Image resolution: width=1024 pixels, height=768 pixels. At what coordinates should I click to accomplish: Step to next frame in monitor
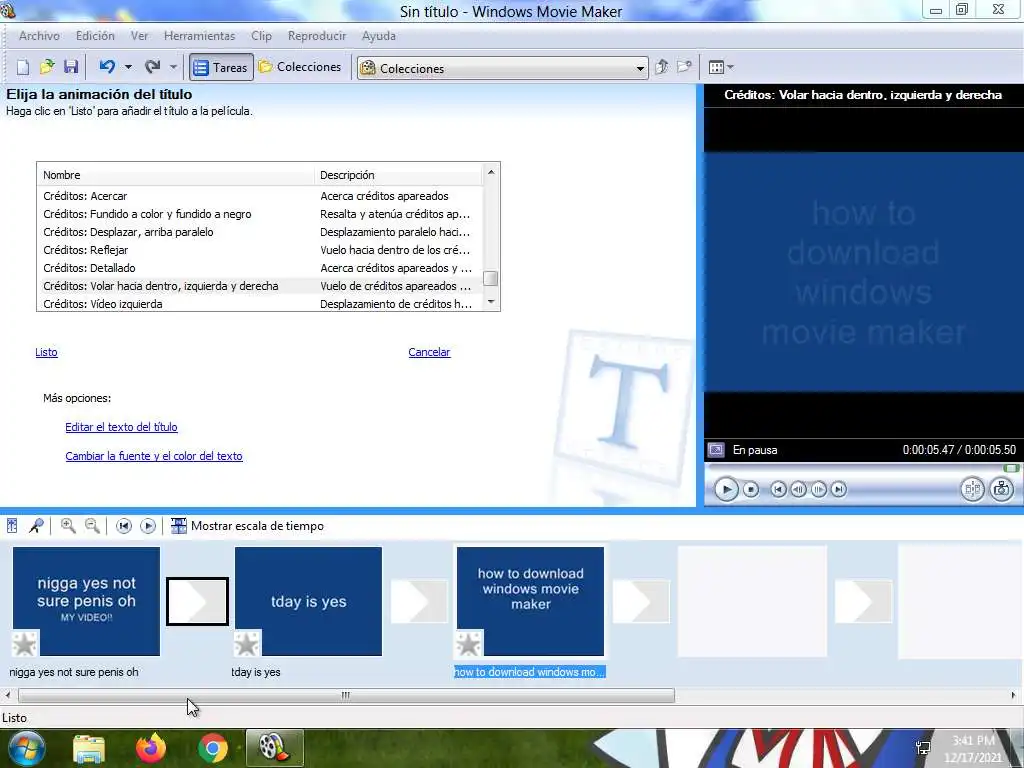818,489
